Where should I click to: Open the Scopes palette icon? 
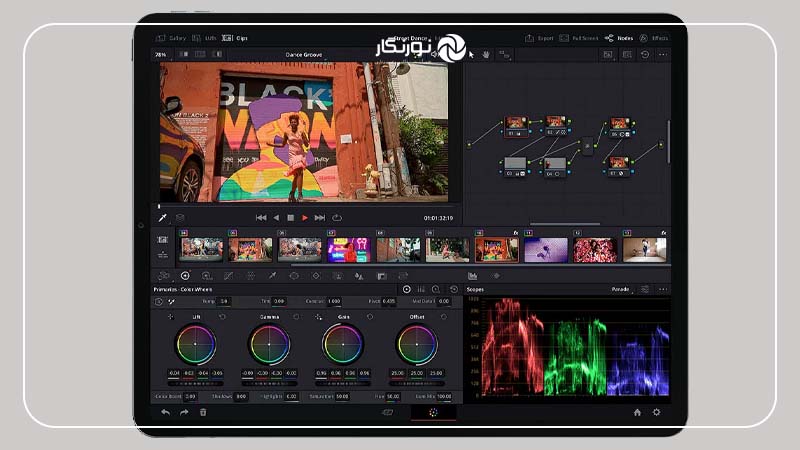pyautogui.click(x=472, y=276)
